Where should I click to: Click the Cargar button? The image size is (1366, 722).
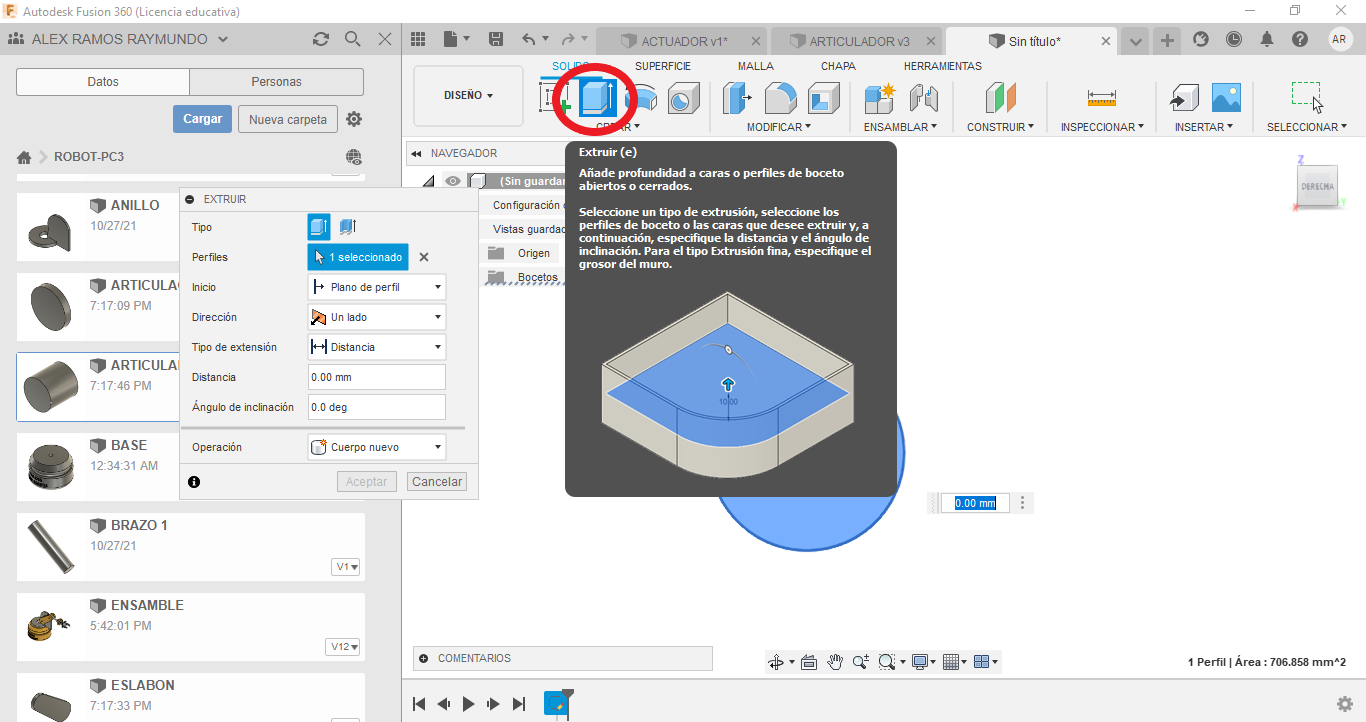(x=202, y=119)
